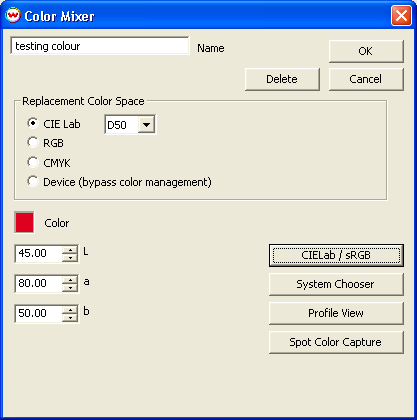
Task: Select the RGB color space option
Action: coord(33,143)
